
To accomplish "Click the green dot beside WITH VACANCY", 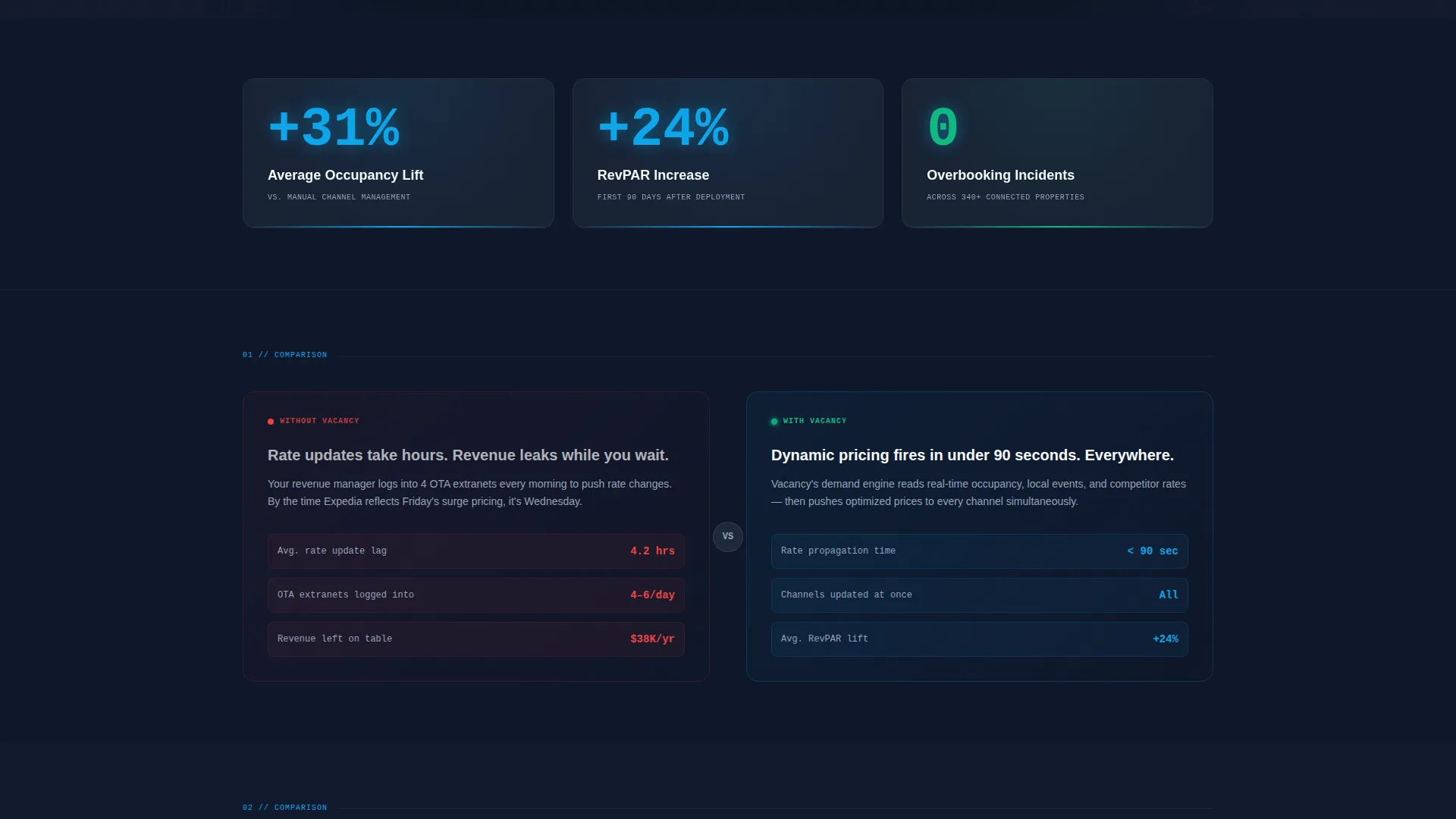I will tap(774, 422).
